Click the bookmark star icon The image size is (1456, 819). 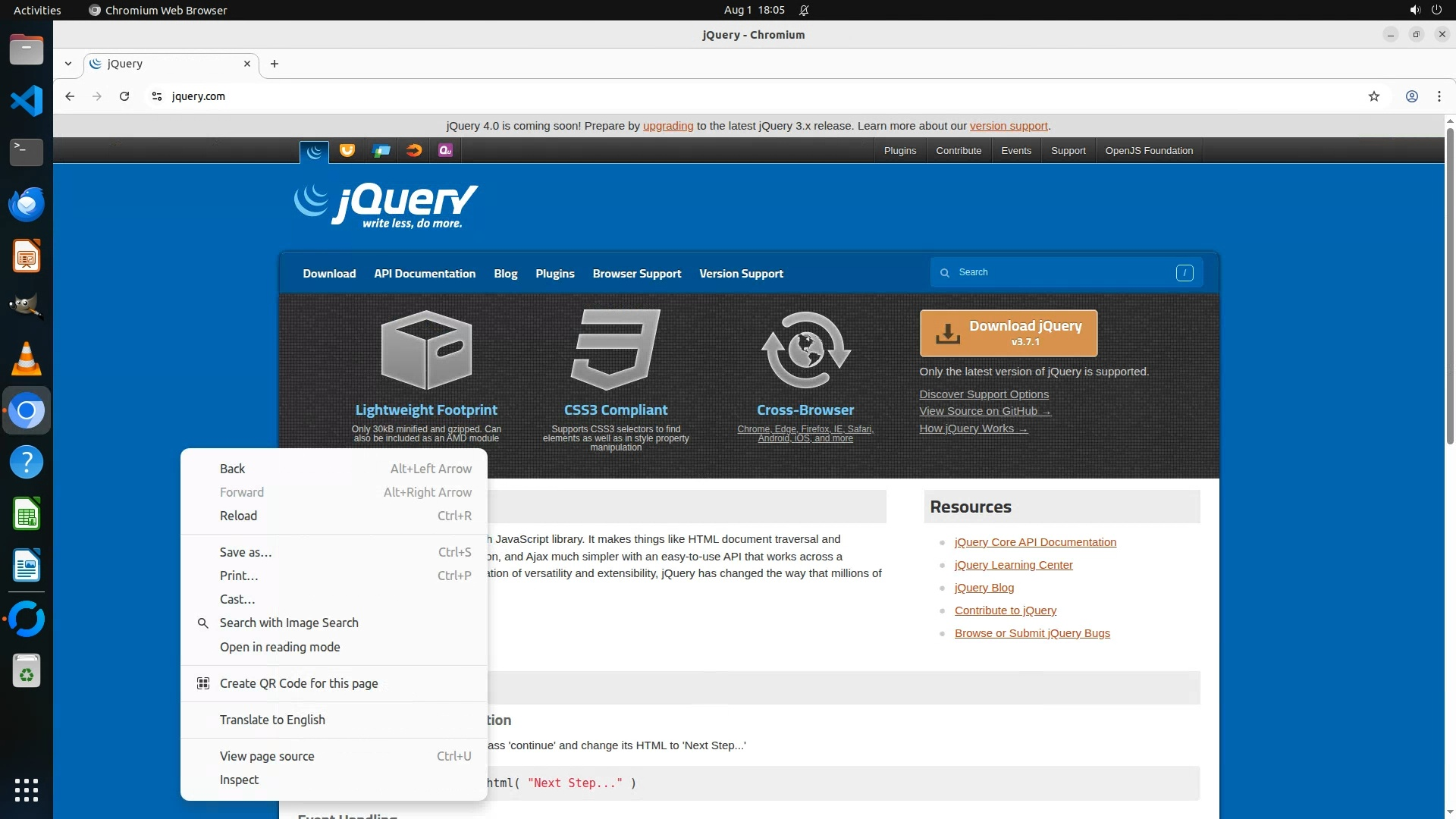point(1373,96)
